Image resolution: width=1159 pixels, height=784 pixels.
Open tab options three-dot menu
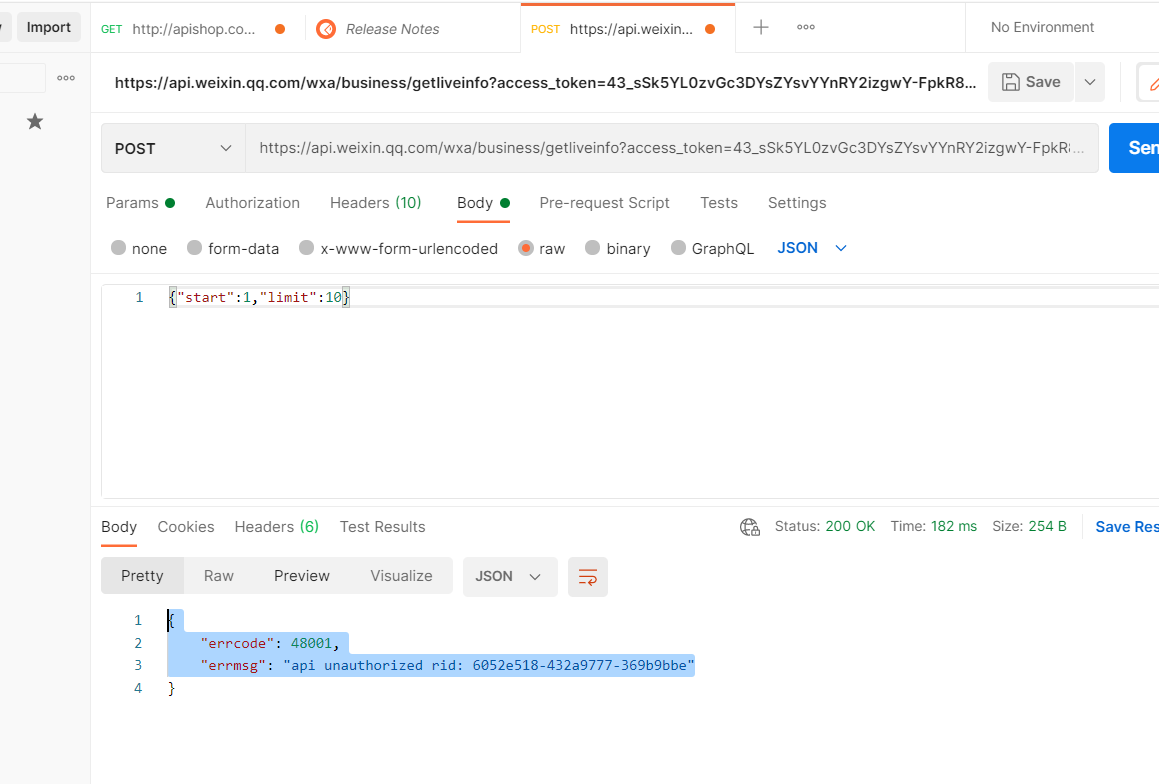806,27
